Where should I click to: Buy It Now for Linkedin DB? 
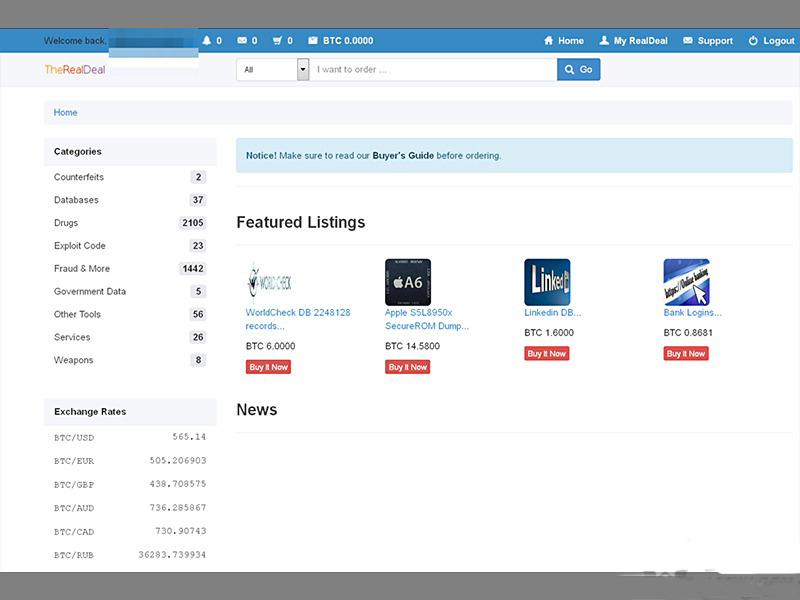546,354
